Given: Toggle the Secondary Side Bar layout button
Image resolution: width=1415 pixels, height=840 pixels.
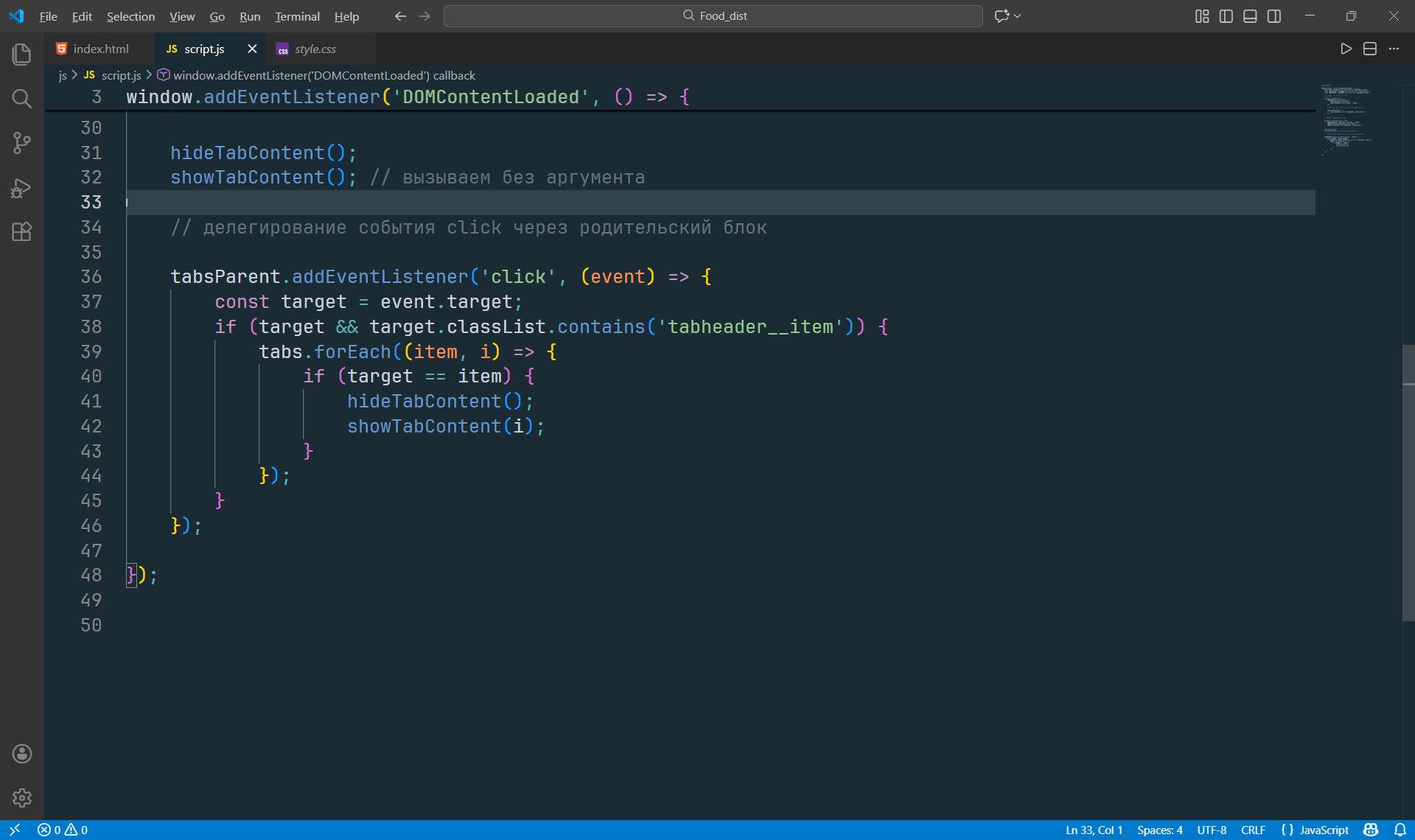Looking at the screenshot, I should point(1274,16).
